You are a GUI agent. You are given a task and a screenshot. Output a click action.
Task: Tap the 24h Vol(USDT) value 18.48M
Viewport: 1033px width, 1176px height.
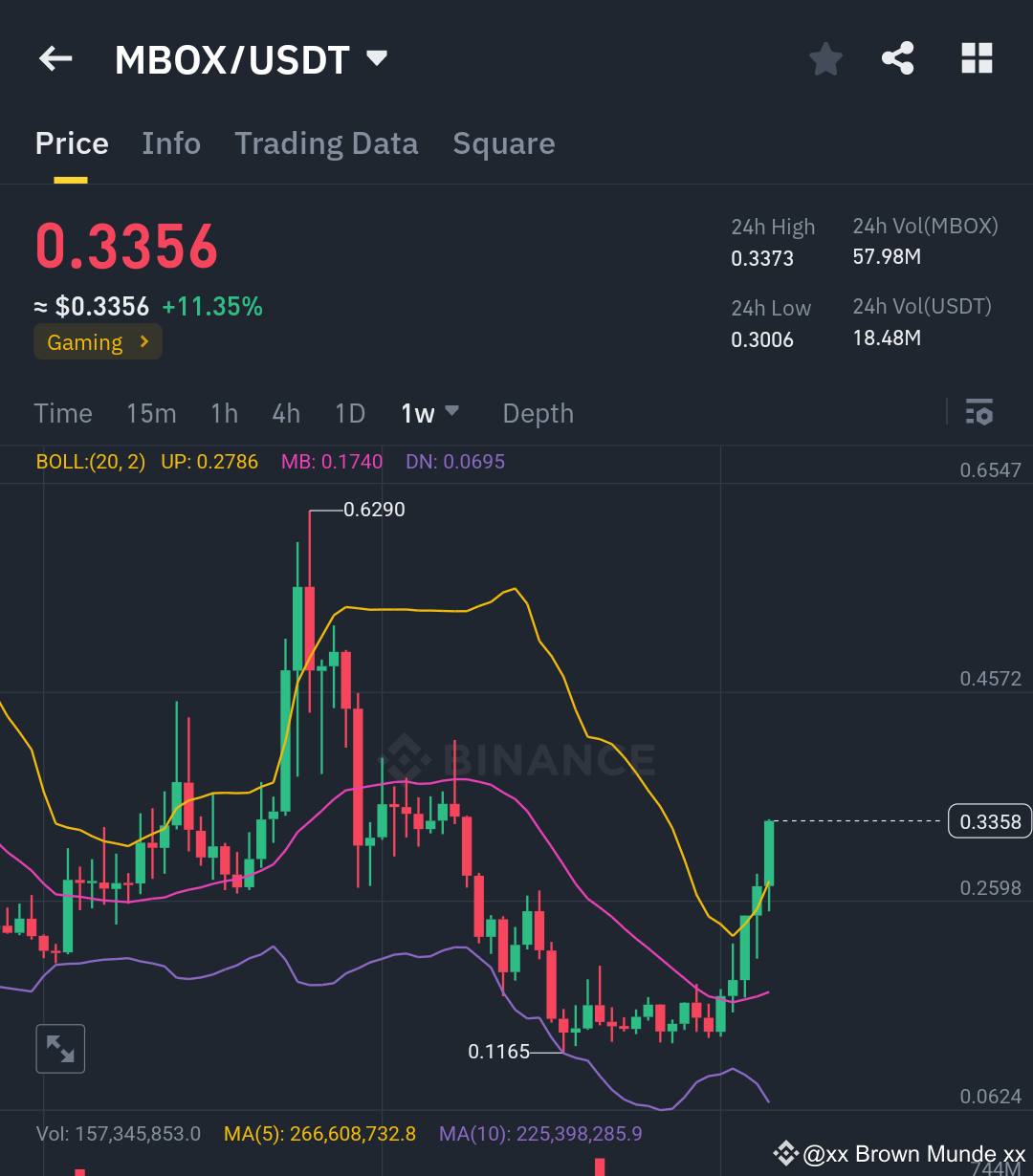[x=887, y=338]
